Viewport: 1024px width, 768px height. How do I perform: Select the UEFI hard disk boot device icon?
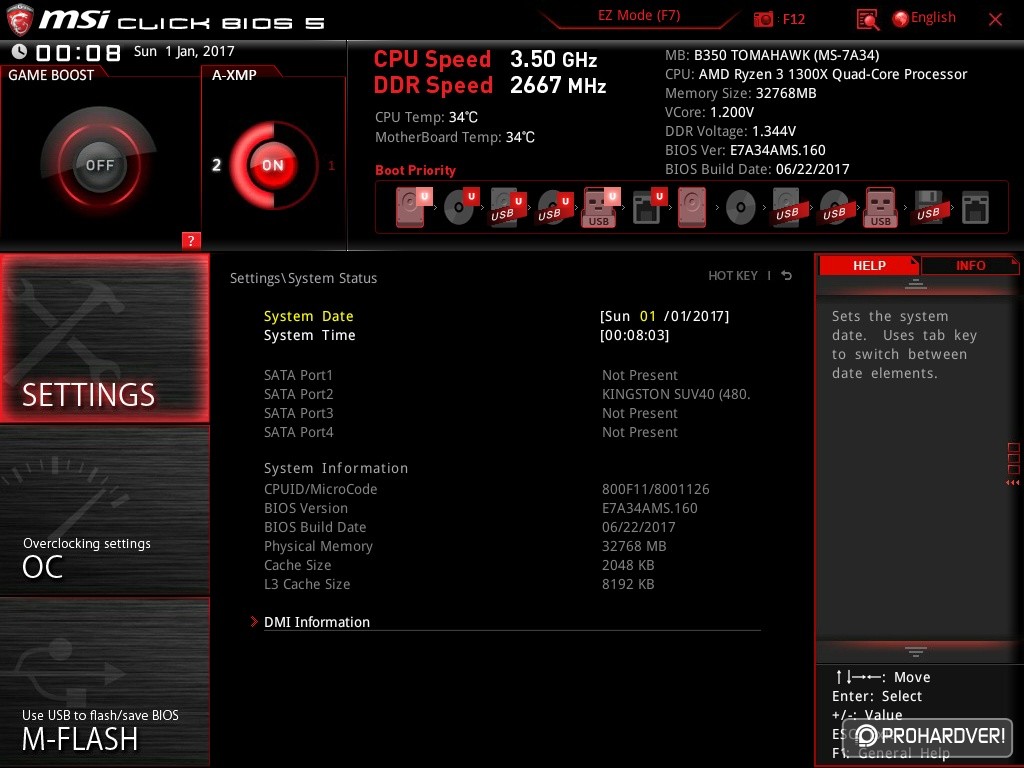(x=413, y=206)
